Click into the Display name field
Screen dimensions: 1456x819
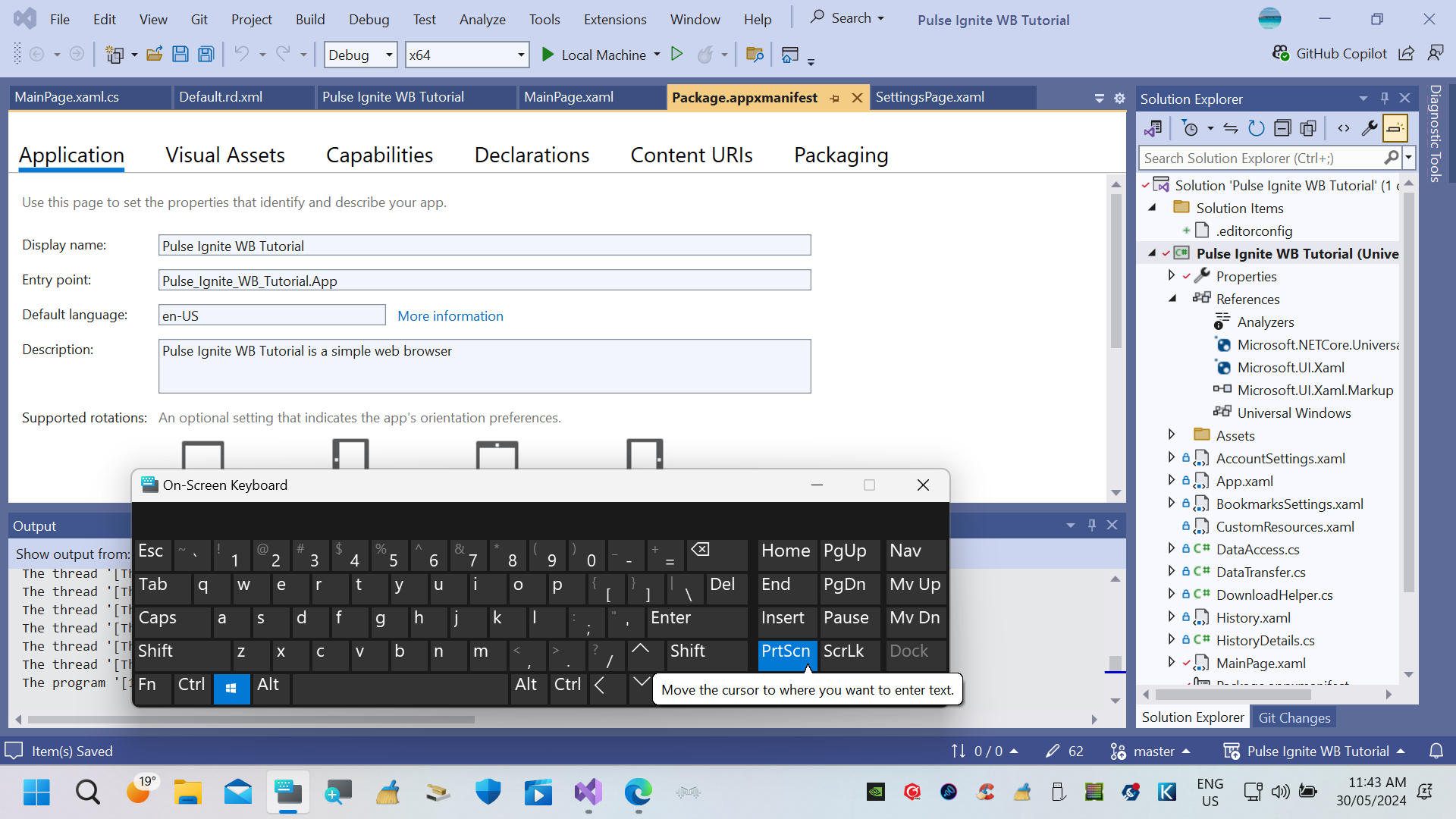tap(484, 246)
